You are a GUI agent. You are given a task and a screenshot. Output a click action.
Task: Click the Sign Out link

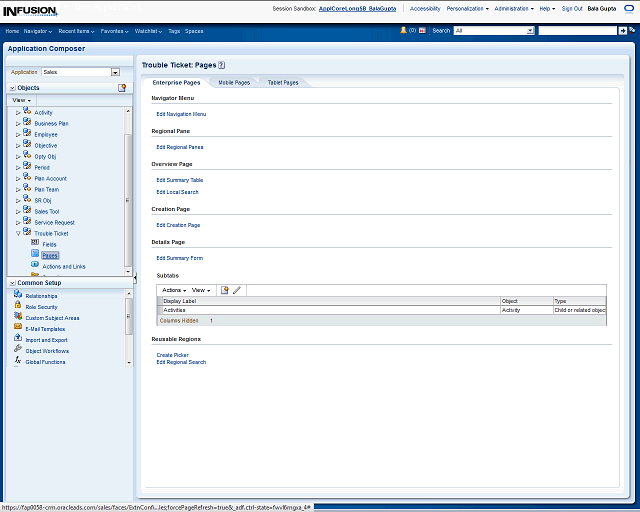tap(572, 8)
